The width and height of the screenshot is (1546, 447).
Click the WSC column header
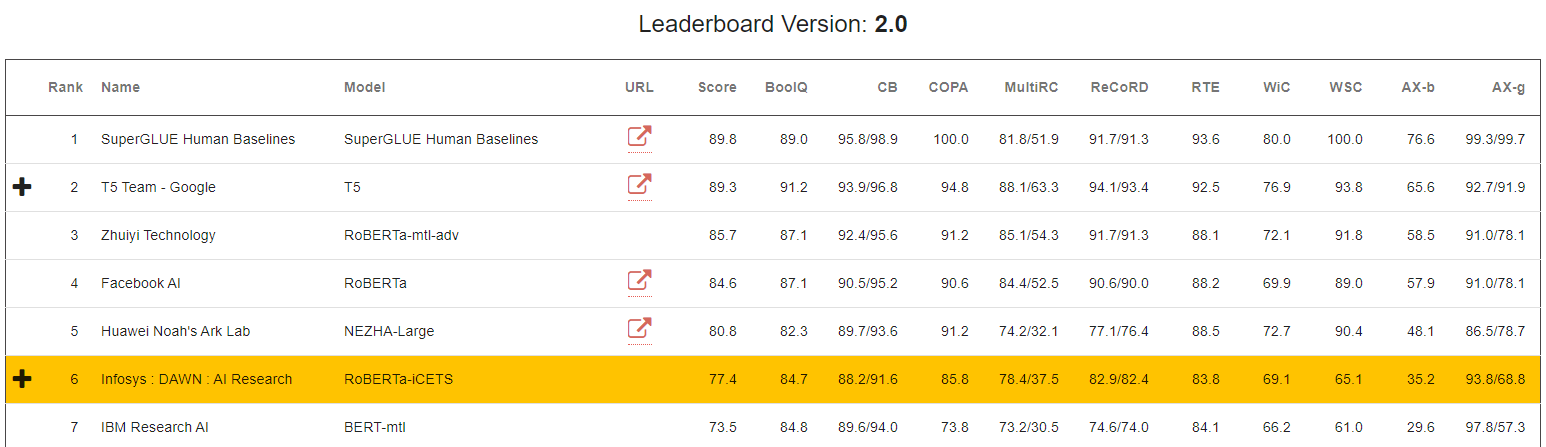1345,87
